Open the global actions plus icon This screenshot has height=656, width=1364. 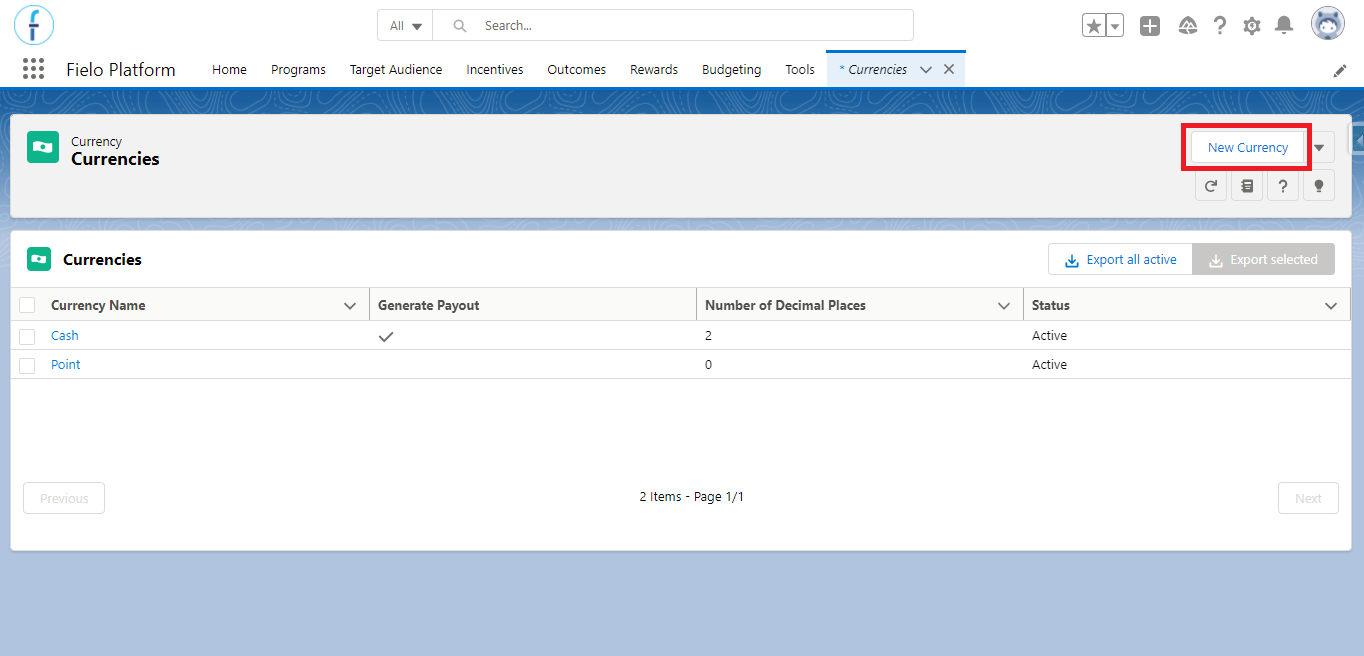[1150, 26]
